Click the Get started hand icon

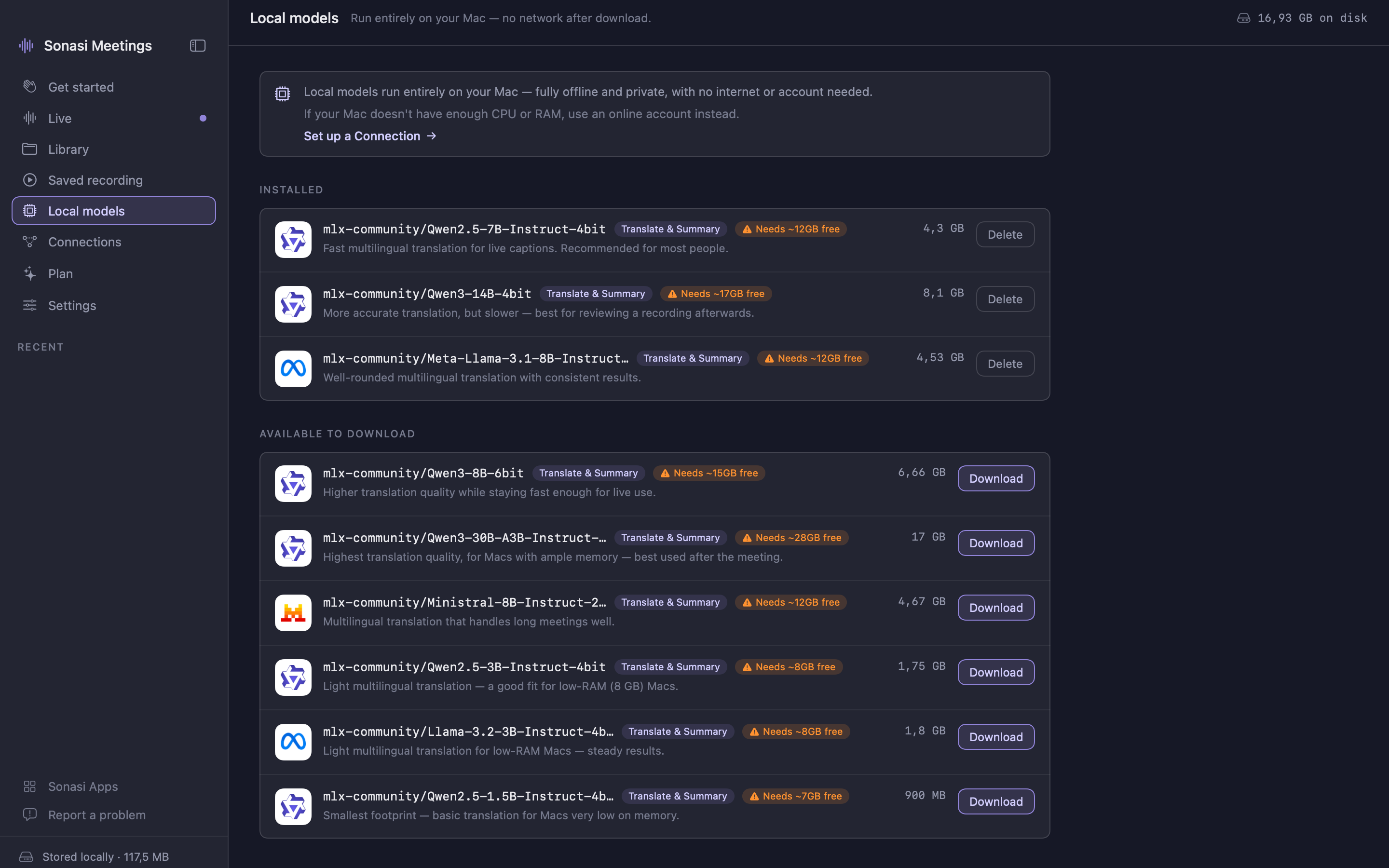coord(30,87)
